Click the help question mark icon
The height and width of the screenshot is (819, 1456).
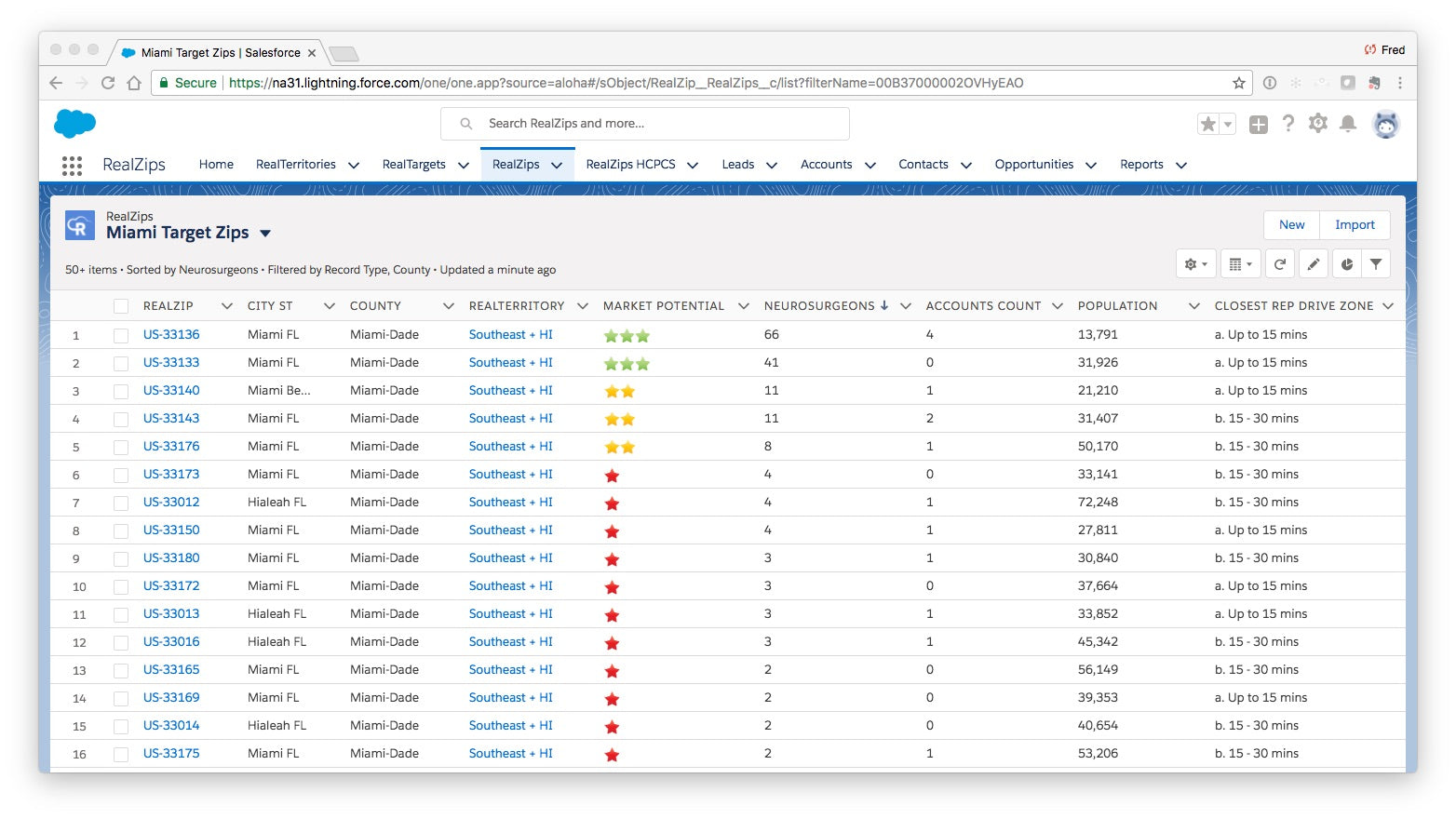coord(1287,124)
